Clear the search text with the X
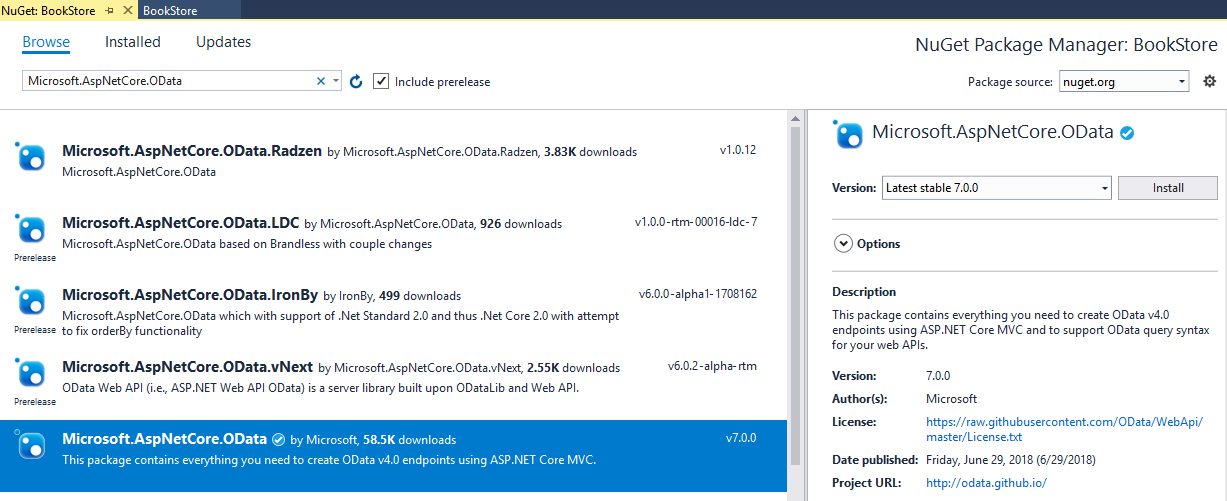 [x=321, y=81]
